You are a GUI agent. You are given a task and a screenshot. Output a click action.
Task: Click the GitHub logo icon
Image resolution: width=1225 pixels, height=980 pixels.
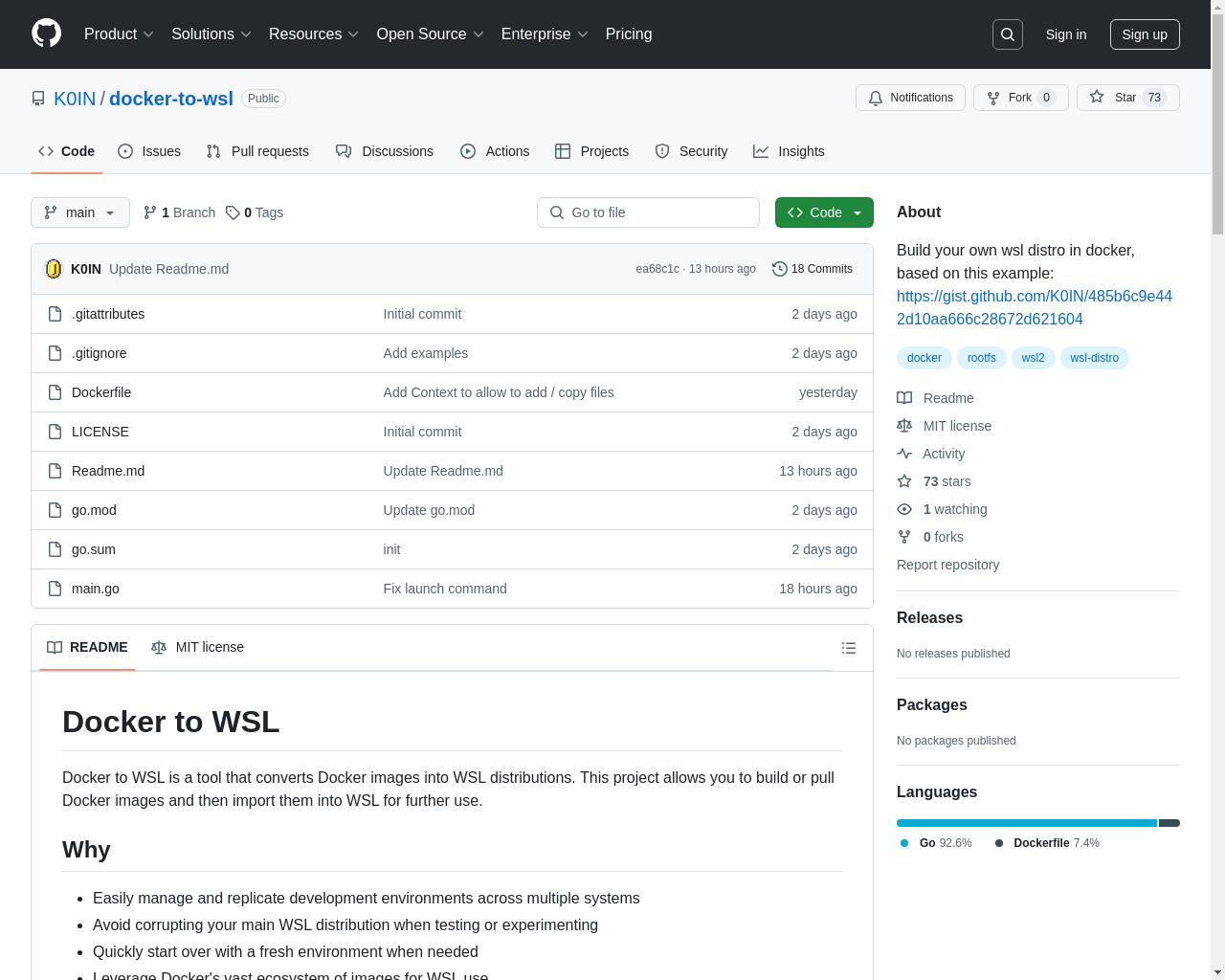pos(46,33)
